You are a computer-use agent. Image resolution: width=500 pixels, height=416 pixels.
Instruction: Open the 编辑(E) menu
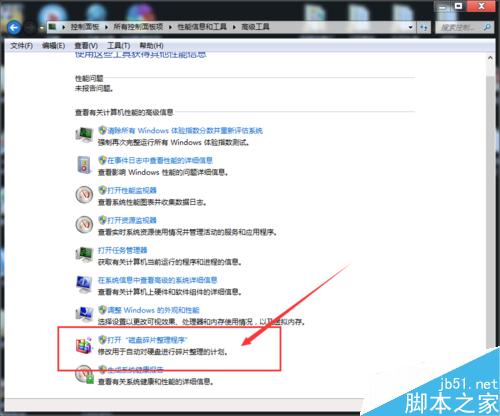[53, 46]
